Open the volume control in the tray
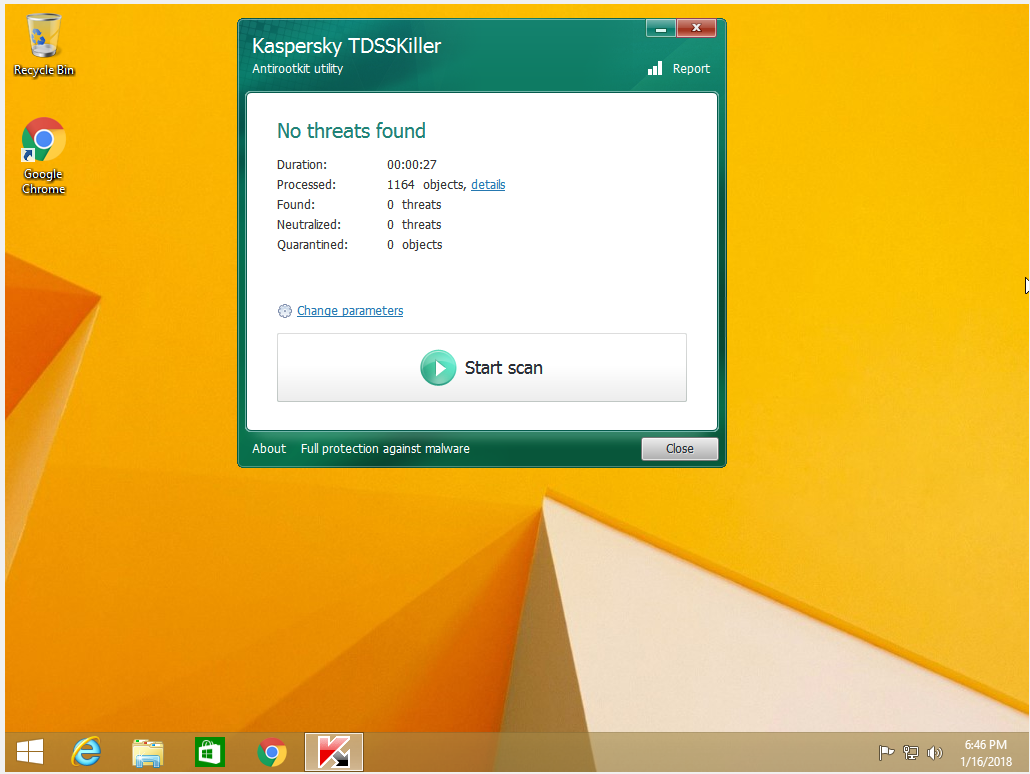 [x=934, y=752]
